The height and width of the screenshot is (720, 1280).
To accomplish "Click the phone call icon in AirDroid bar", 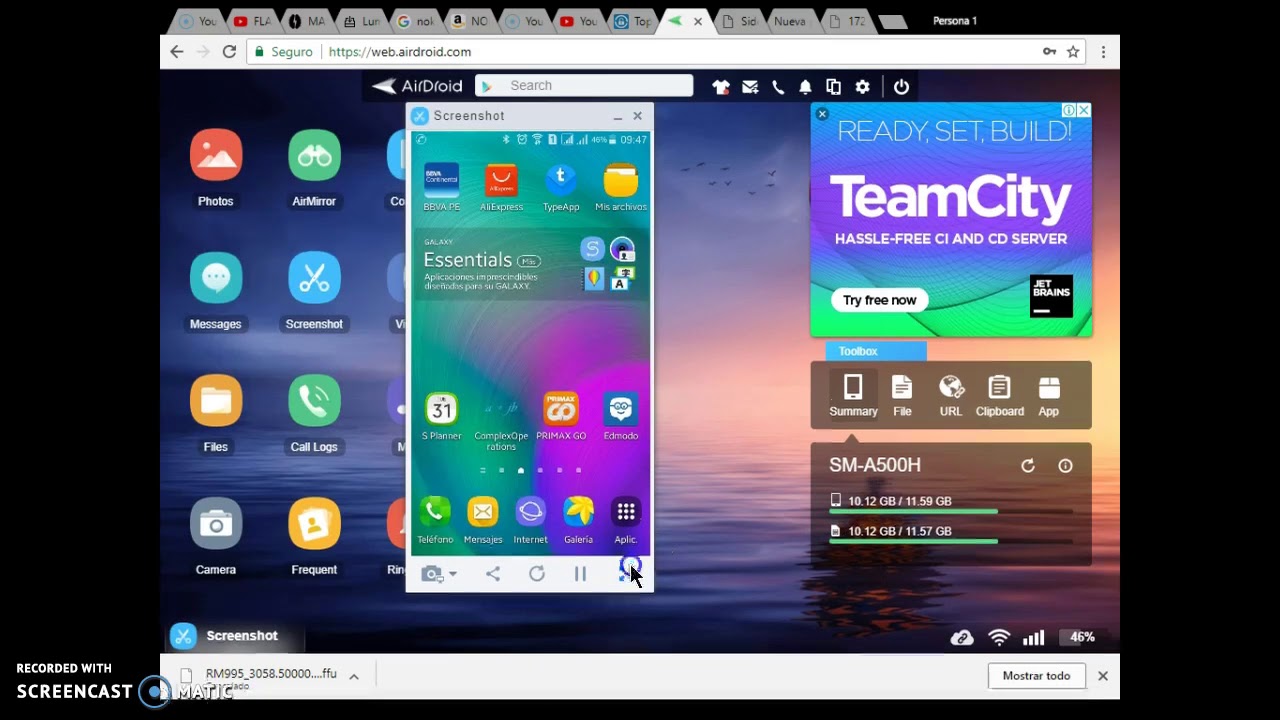I will tap(778, 87).
